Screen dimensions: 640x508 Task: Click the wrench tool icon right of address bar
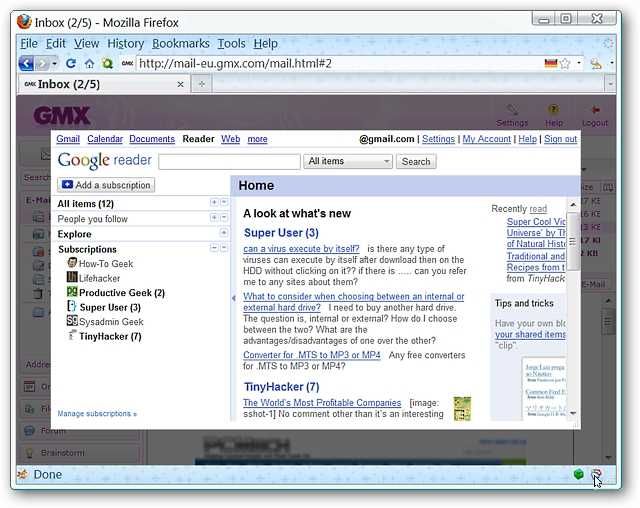[x=596, y=63]
